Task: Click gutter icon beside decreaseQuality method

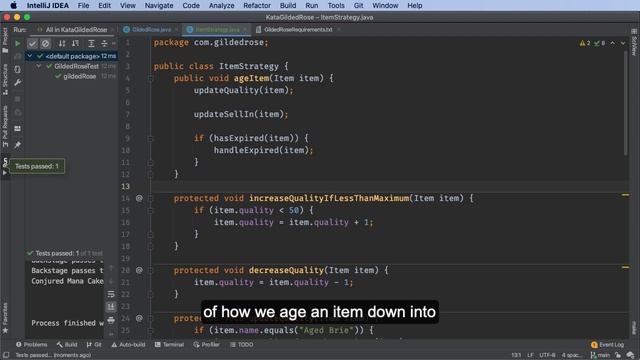Action: coord(139,270)
